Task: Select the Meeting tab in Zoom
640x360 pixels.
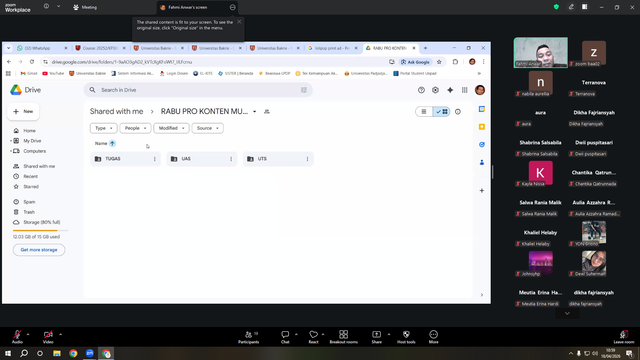Action: point(85,7)
